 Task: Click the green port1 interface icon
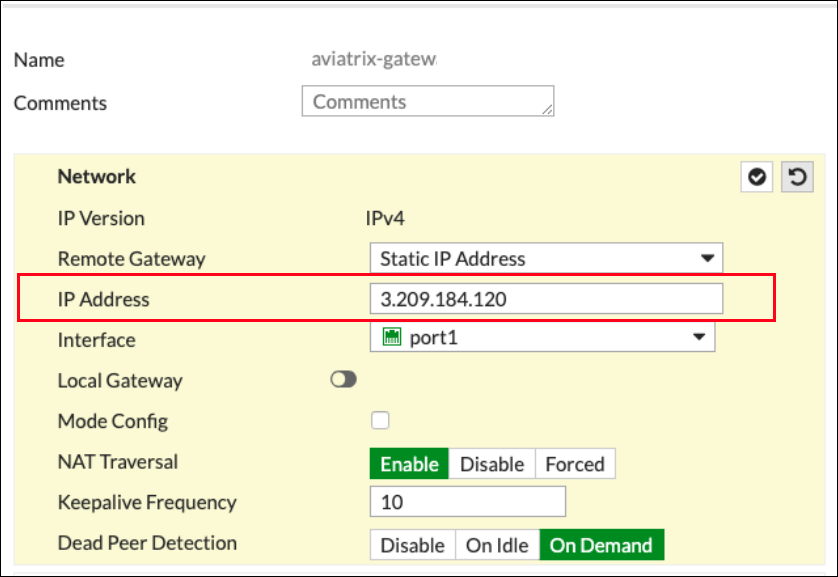point(392,338)
